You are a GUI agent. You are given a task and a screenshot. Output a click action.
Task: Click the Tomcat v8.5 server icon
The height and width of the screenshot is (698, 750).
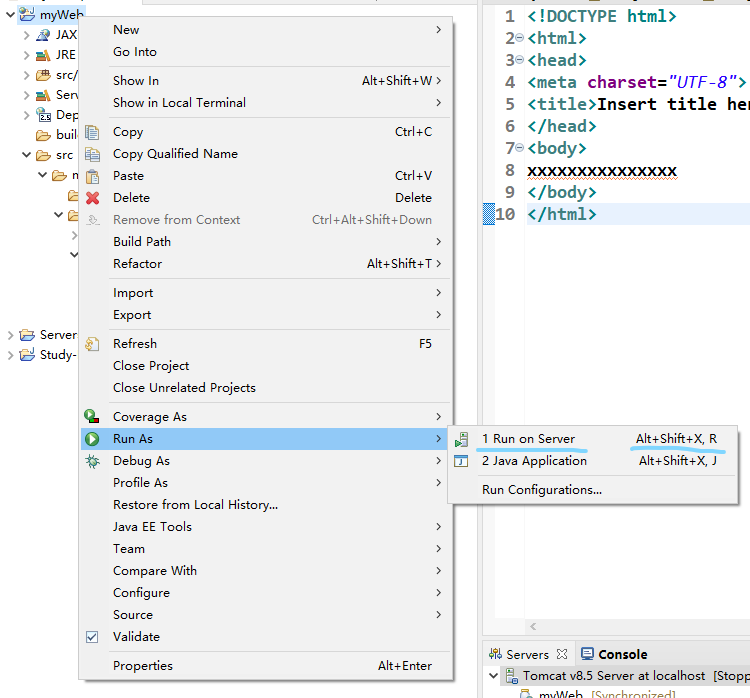(512, 676)
